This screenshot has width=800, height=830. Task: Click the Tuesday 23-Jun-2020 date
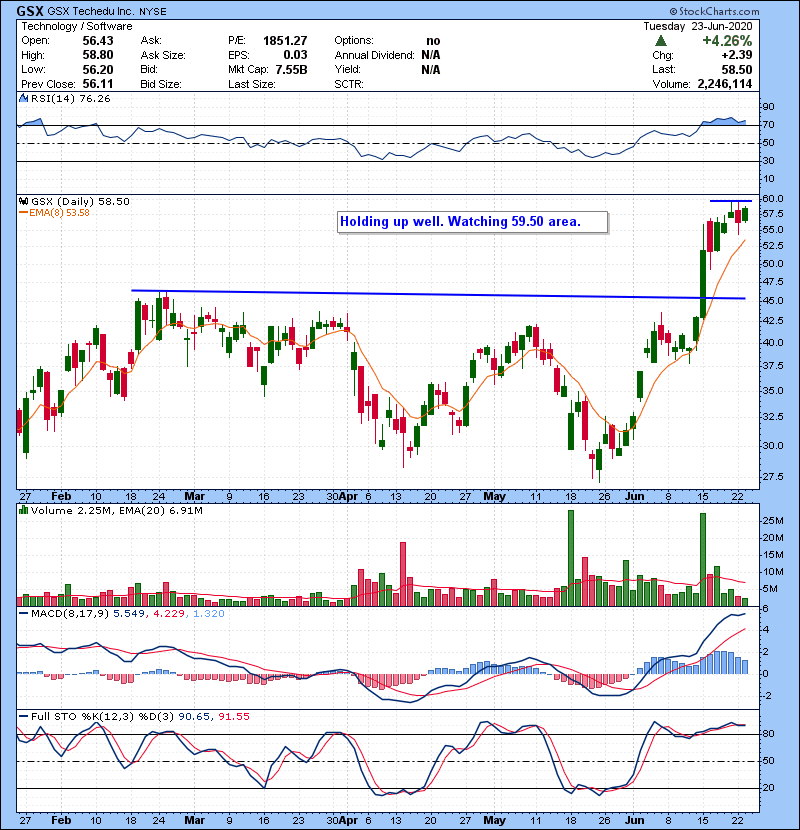pyautogui.click(x=698, y=26)
